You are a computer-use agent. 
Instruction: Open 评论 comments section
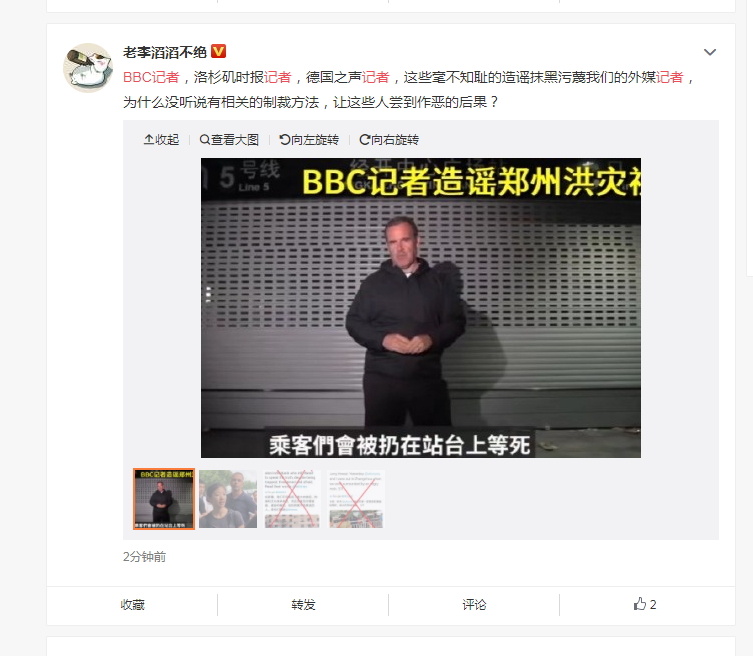tap(474, 605)
